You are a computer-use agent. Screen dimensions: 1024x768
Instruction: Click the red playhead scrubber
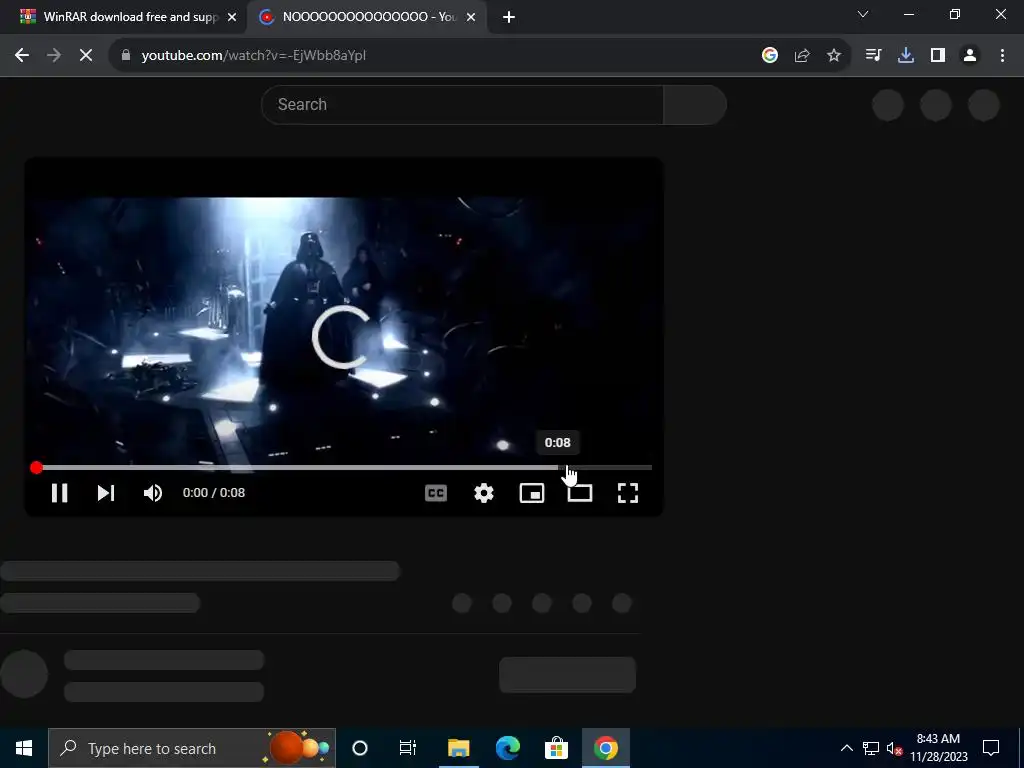[36, 468]
